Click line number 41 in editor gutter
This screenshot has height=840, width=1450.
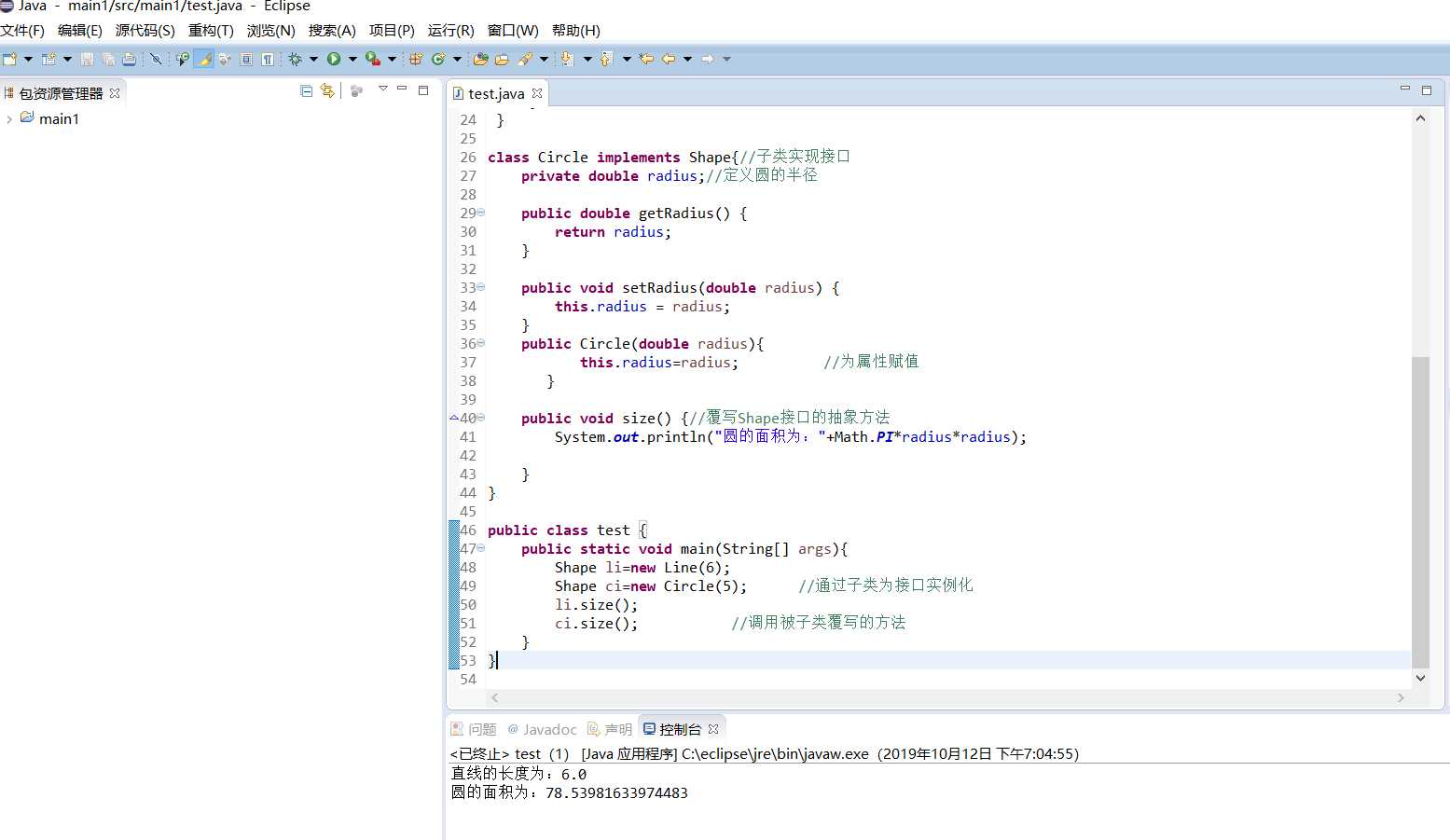pos(467,436)
